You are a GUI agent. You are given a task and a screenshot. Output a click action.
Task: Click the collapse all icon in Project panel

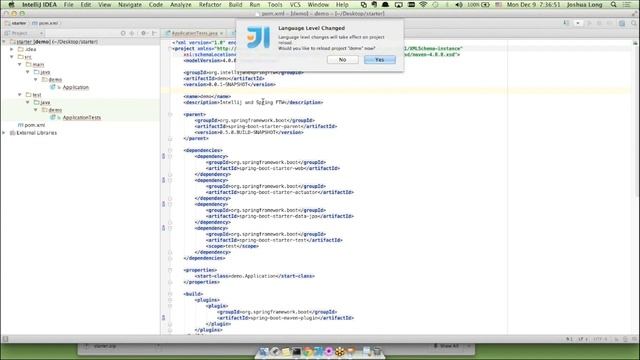132,33
